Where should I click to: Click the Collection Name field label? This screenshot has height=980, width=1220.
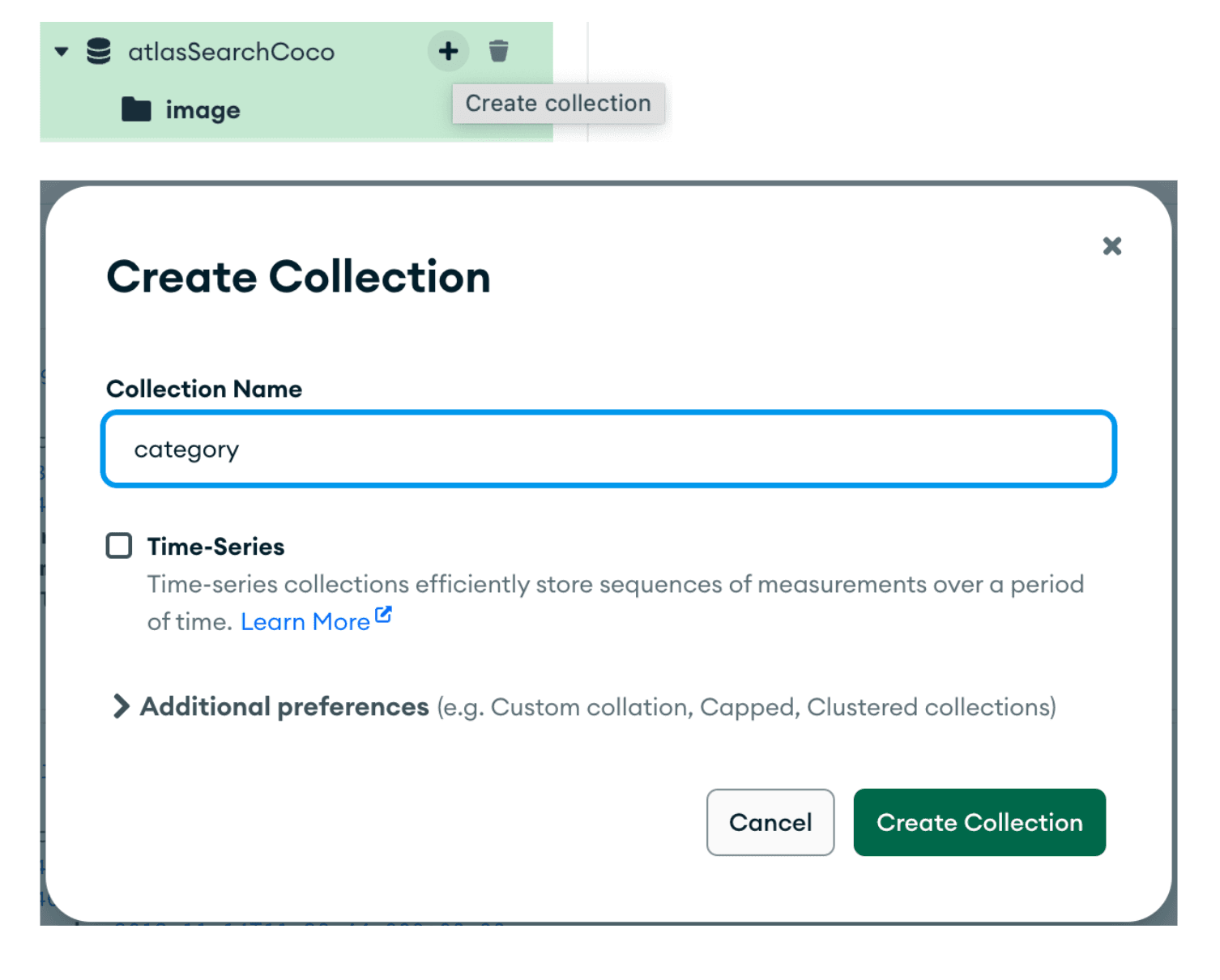pyautogui.click(x=204, y=390)
